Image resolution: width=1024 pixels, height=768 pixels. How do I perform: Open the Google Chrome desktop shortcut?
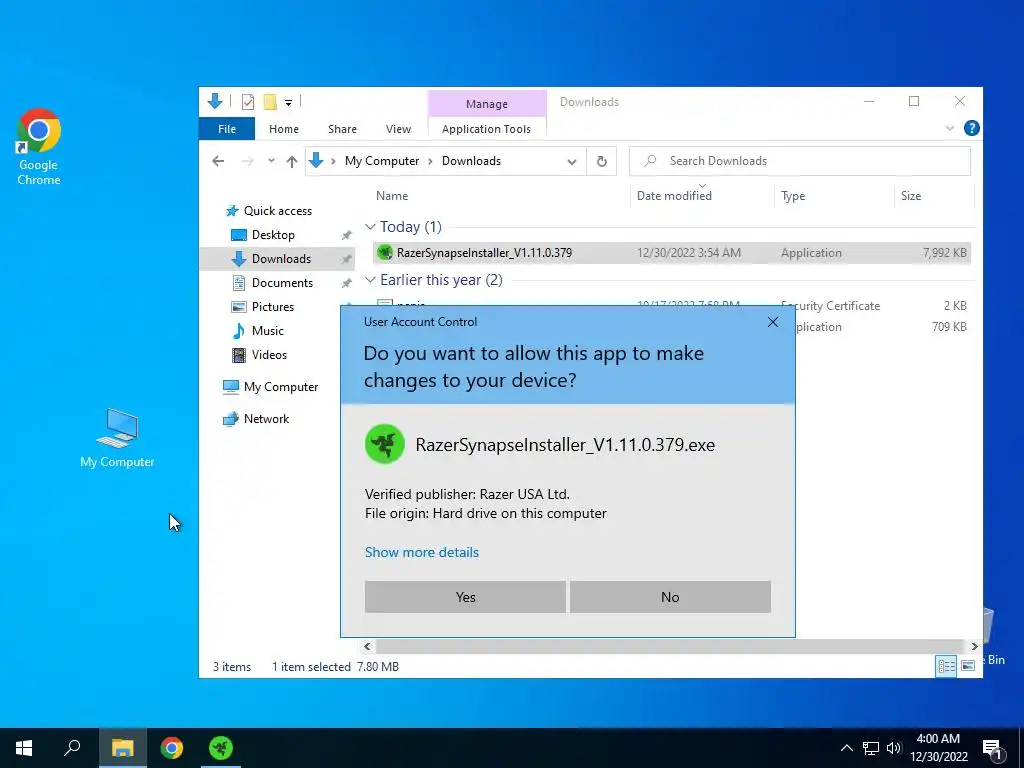39,147
